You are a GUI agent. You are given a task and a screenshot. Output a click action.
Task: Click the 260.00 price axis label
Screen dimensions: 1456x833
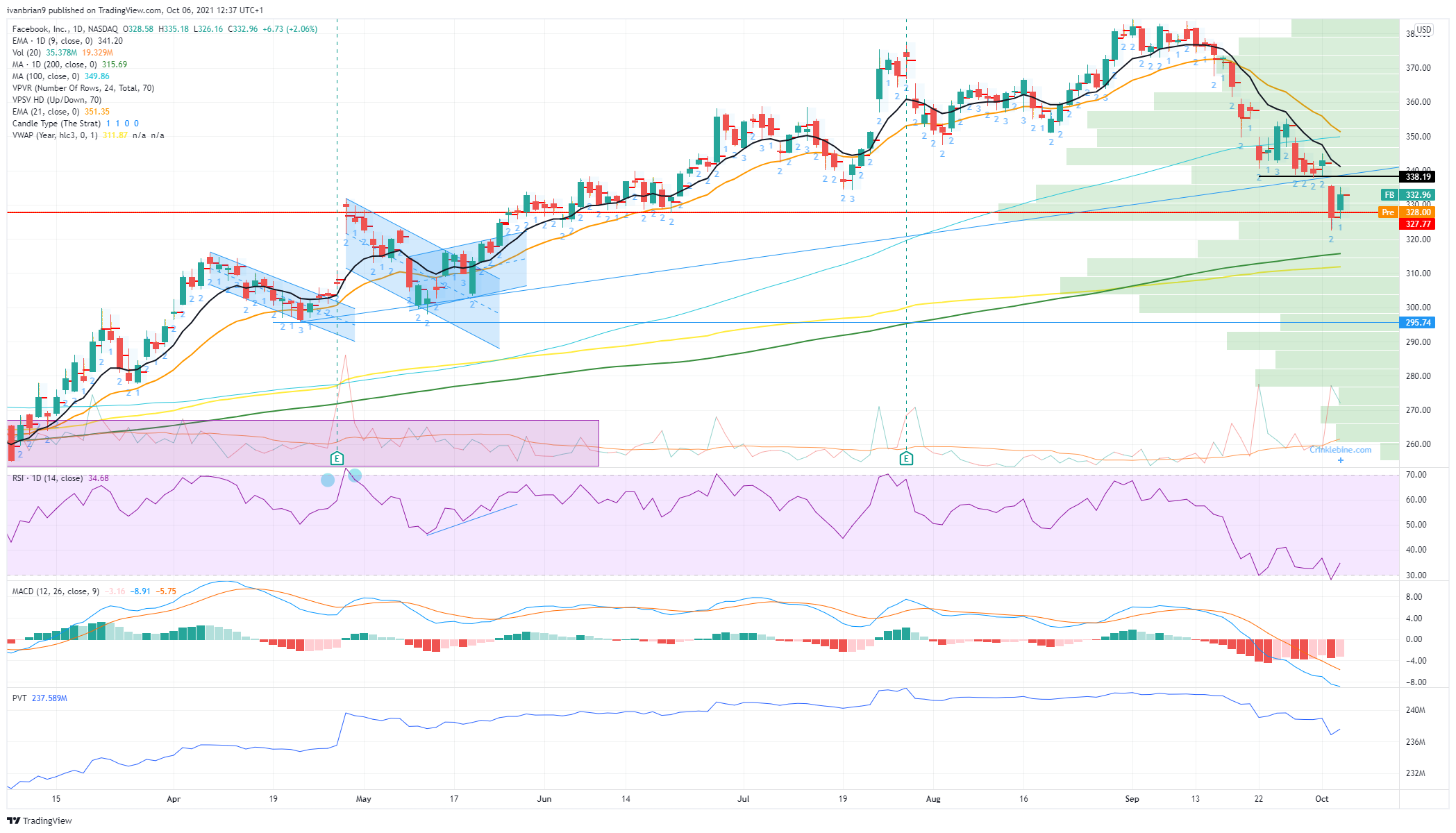(1418, 444)
